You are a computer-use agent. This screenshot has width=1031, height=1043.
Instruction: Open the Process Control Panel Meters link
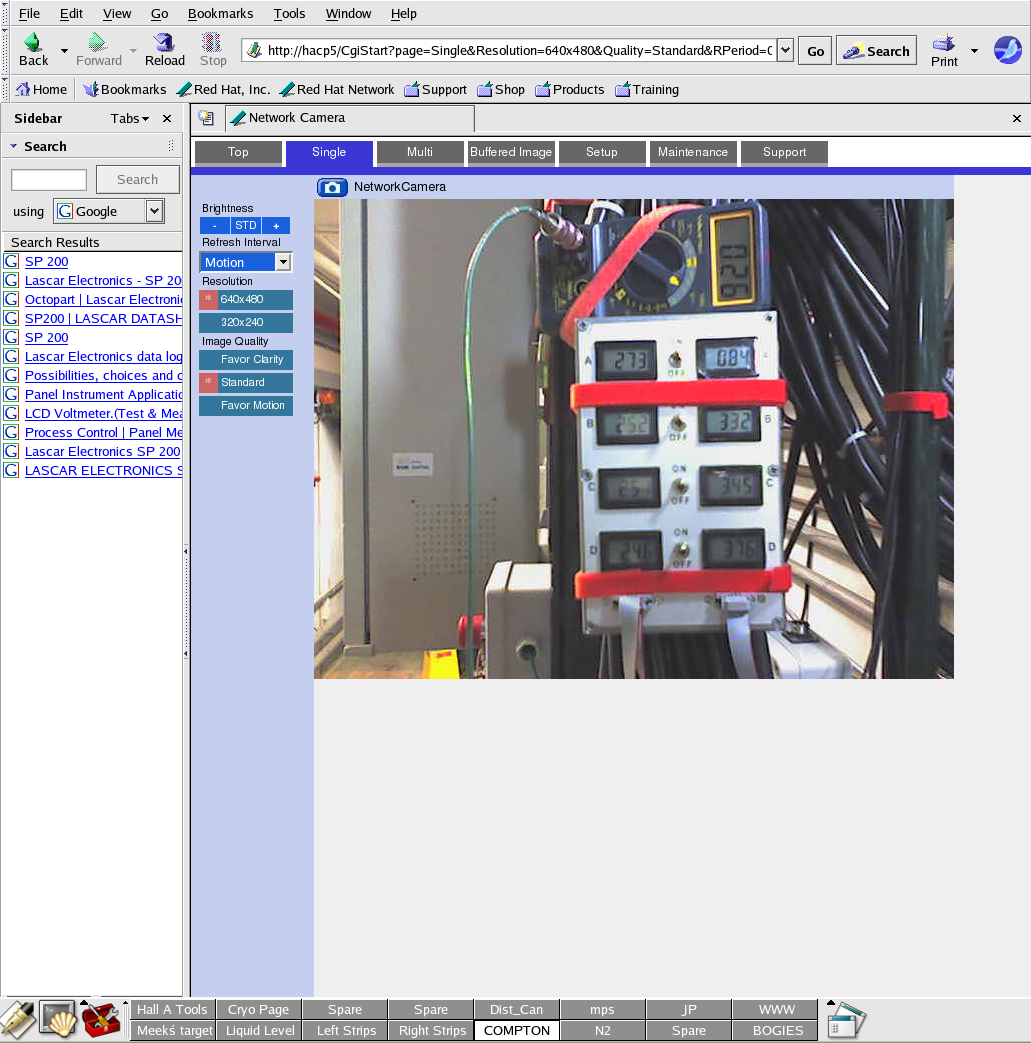pyautogui.click(x=103, y=432)
